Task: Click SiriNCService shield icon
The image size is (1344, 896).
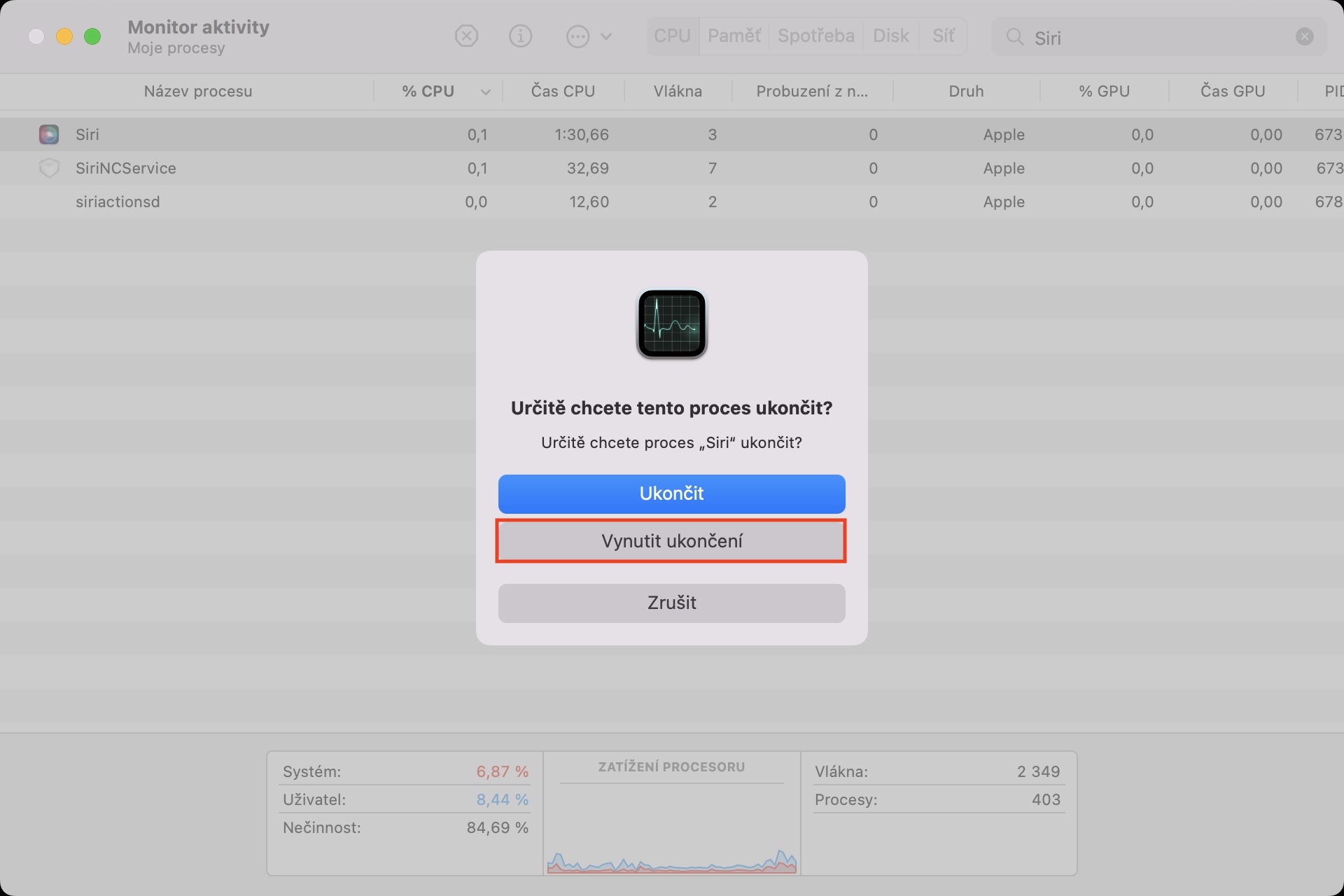Action: pos(49,168)
